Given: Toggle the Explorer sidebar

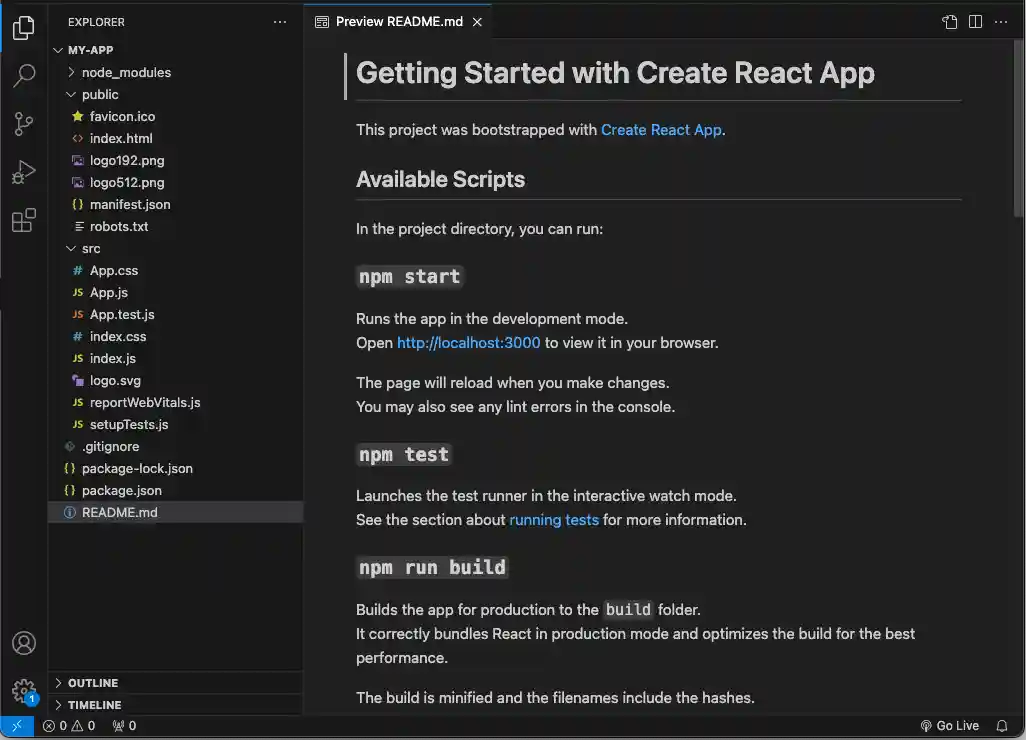Looking at the screenshot, I should 24,28.
